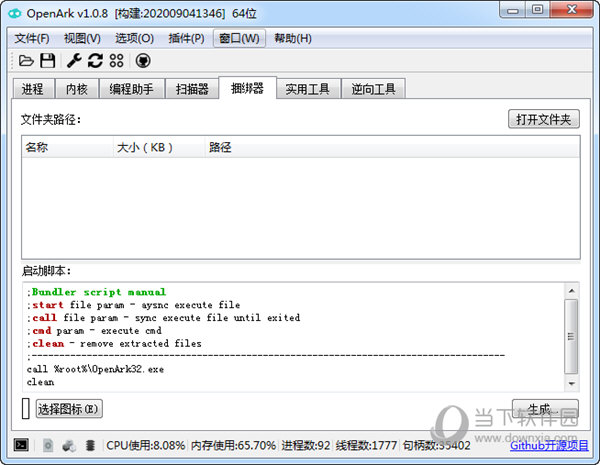Click the 句柄数 status bar entry
Image resolution: width=600 pixels, height=465 pixels.
(x=436, y=445)
